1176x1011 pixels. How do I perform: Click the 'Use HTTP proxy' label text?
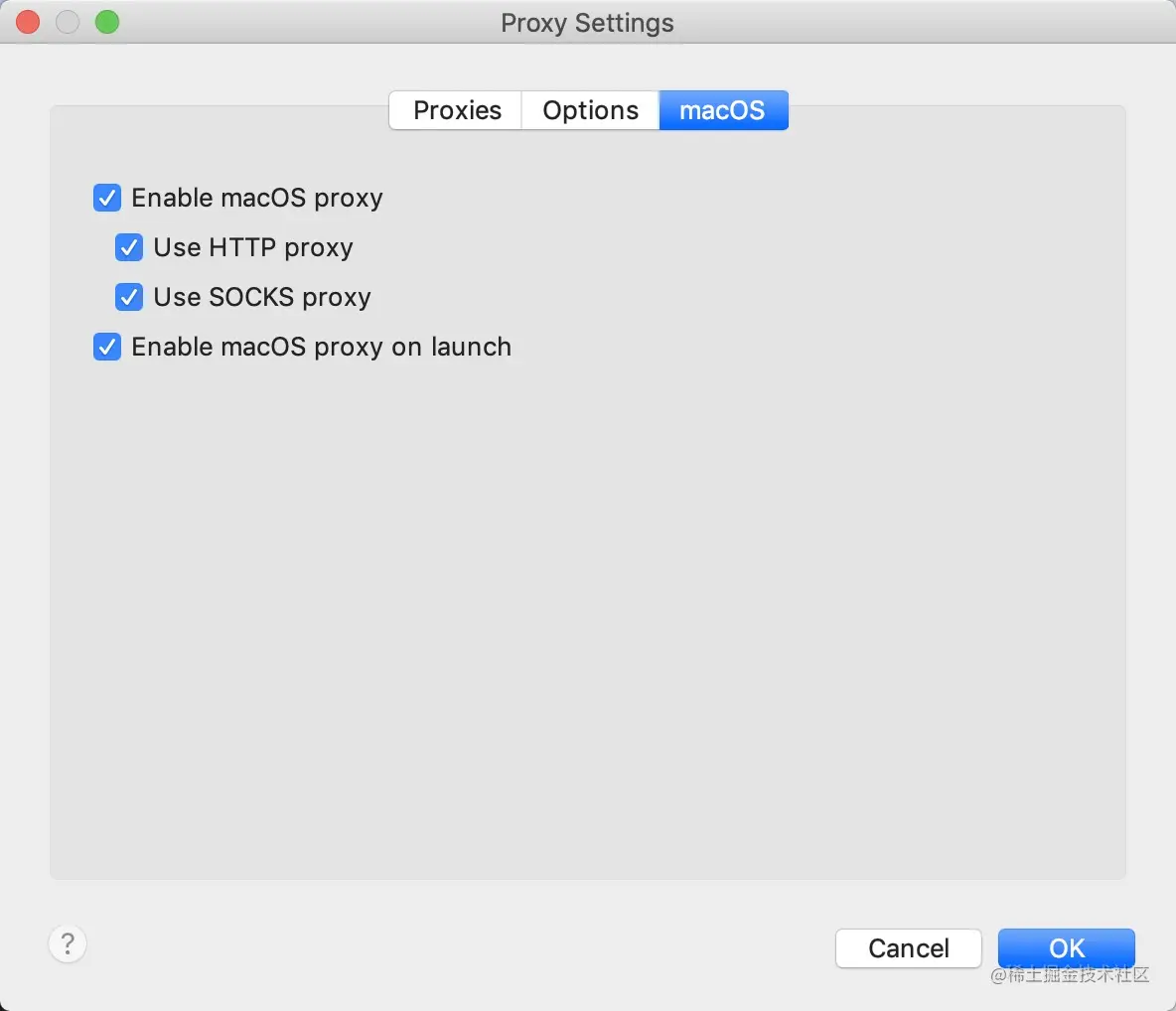click(253, 247)
